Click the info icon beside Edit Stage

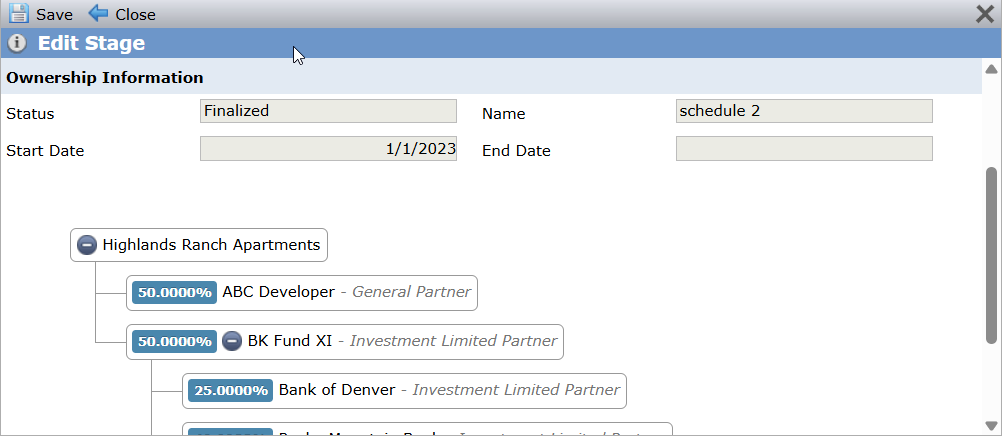[17, 43]
